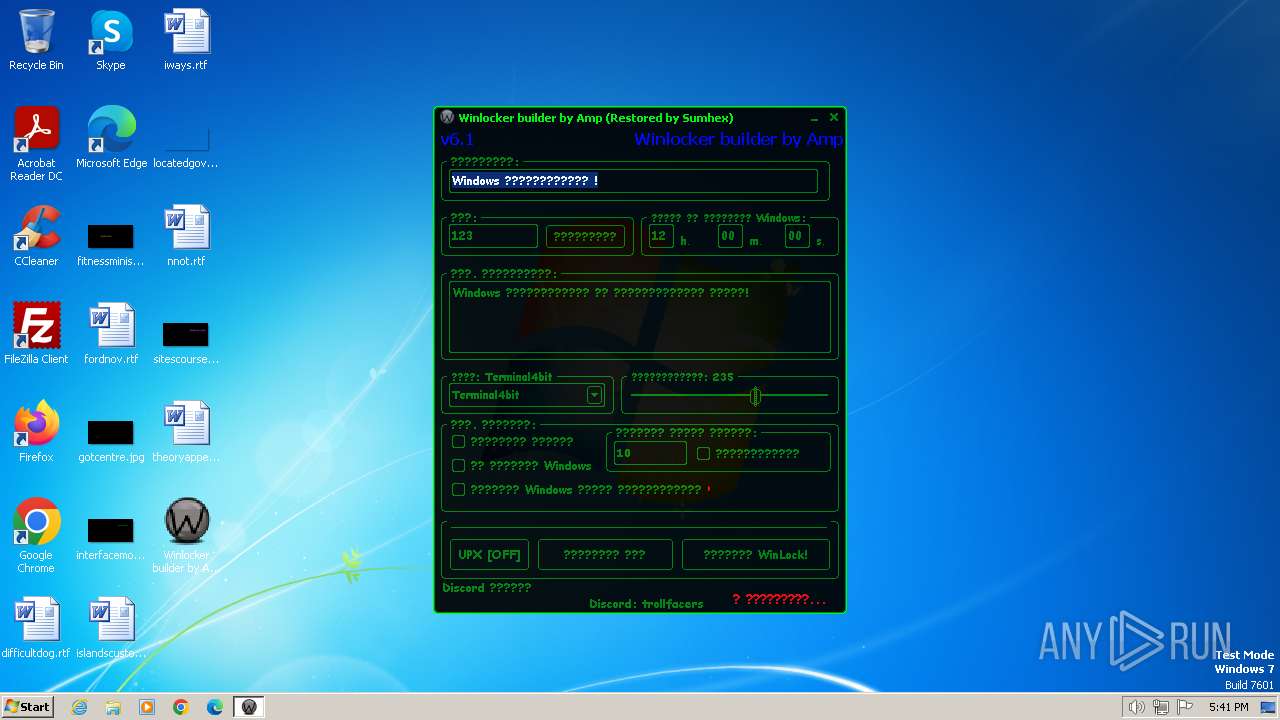Launch Microsoft Edge desktop shortcut
Image resolution: width=1280 pixels, height=720 pixels.
coord(111,137)
